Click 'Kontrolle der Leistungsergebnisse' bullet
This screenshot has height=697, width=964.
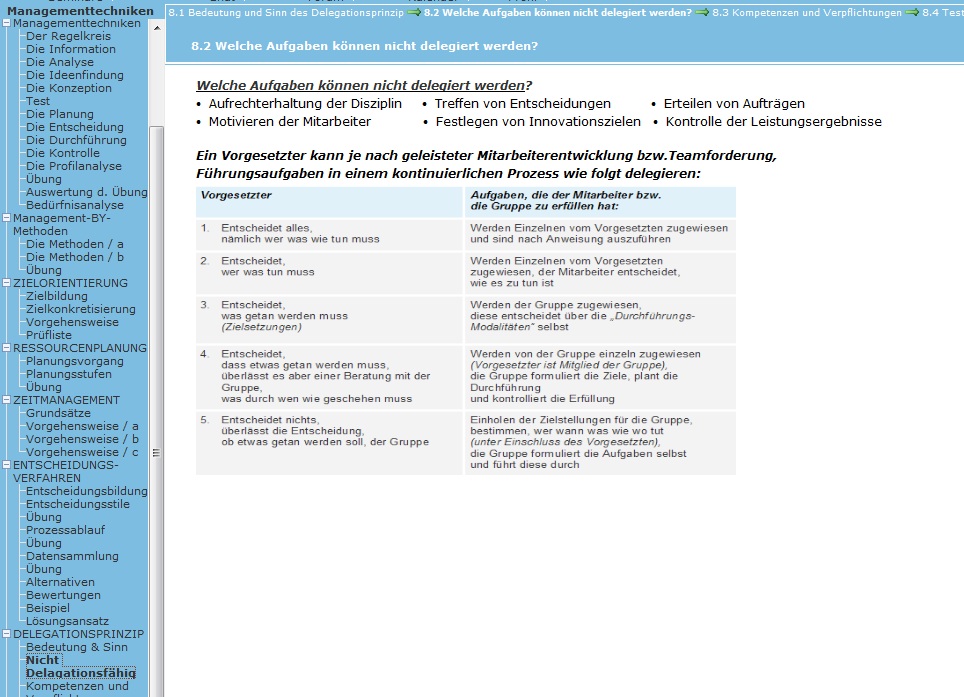(773, 122)
